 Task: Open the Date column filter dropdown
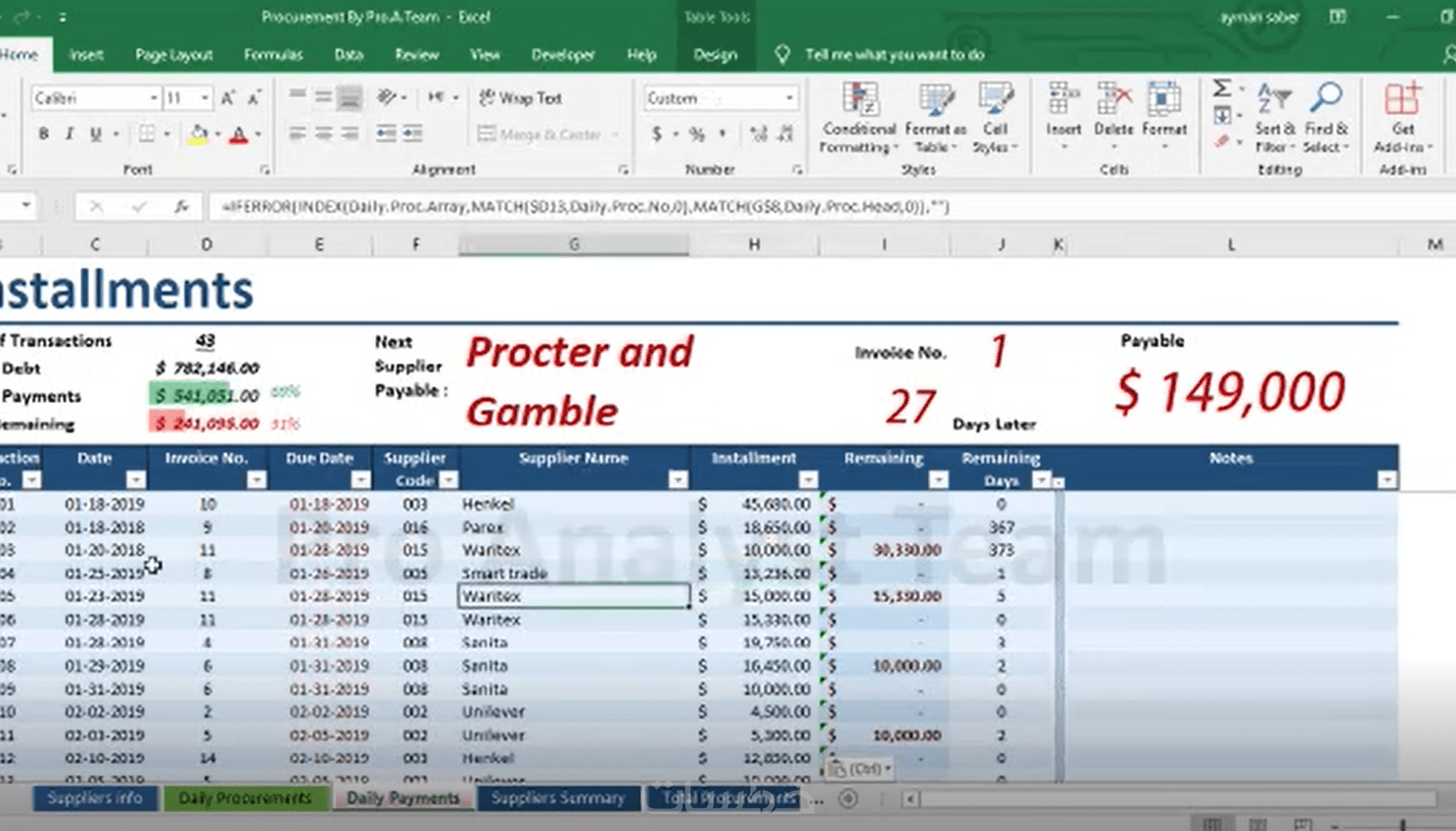tap(135, 480)
